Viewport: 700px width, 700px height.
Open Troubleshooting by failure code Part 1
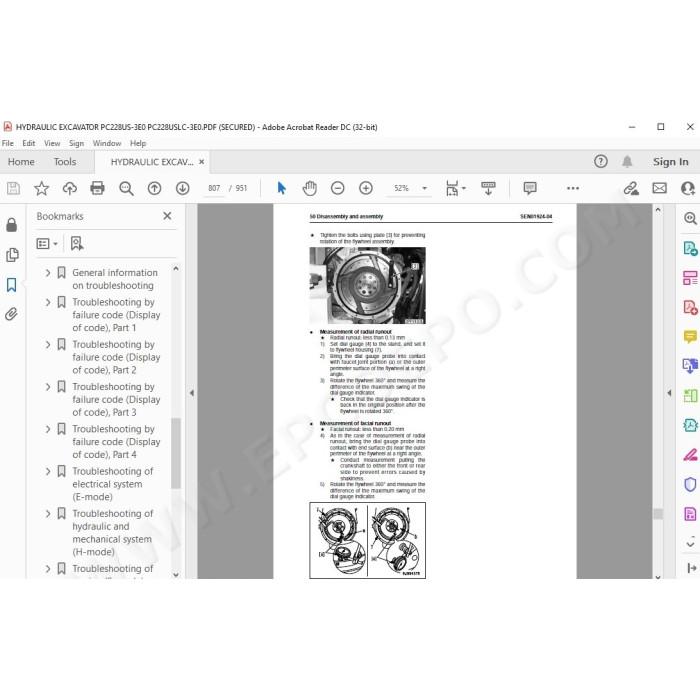116,315
